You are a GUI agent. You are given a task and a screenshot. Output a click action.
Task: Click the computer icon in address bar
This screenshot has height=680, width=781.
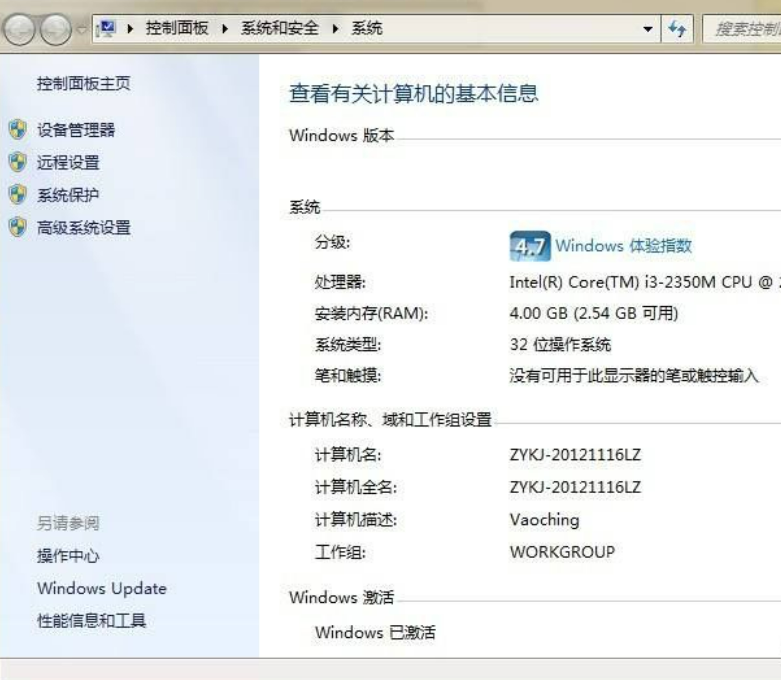point(105,29)
